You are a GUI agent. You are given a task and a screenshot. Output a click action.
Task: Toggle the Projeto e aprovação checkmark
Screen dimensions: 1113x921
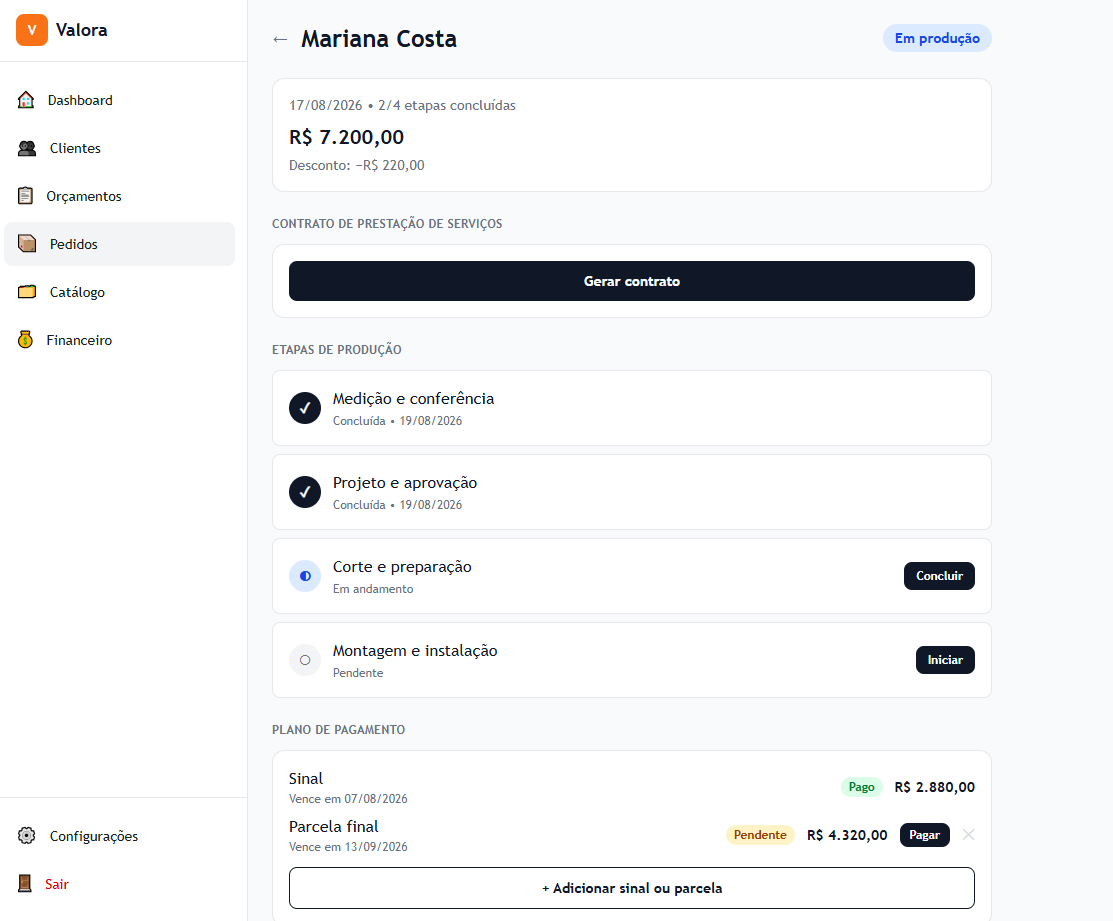pyautogui.click(x=305, y=492)
